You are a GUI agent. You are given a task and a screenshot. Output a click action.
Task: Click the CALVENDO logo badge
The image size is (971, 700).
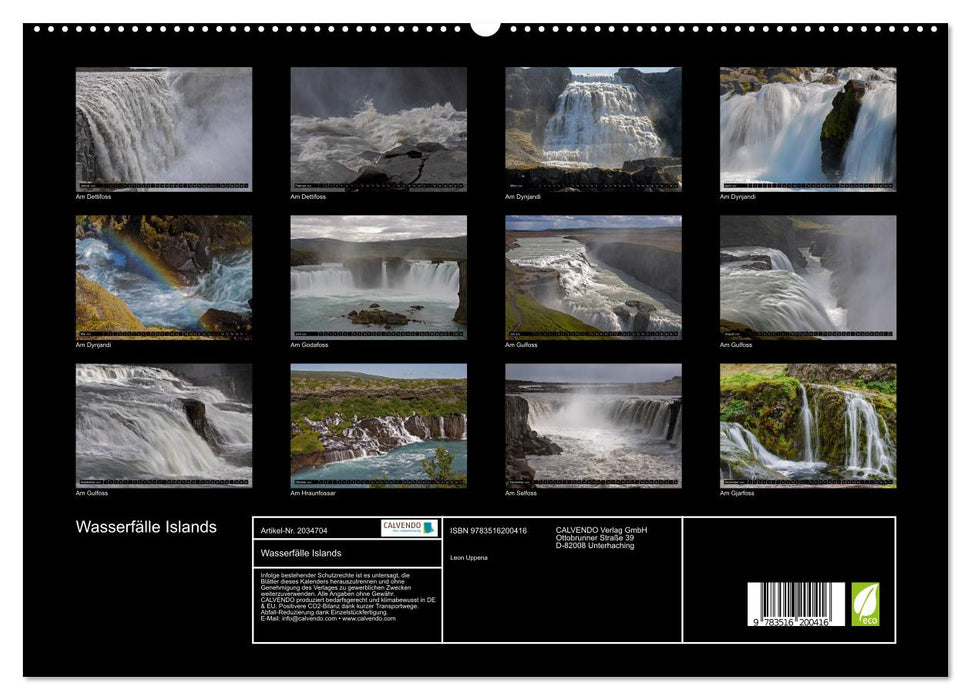(409, 528)
